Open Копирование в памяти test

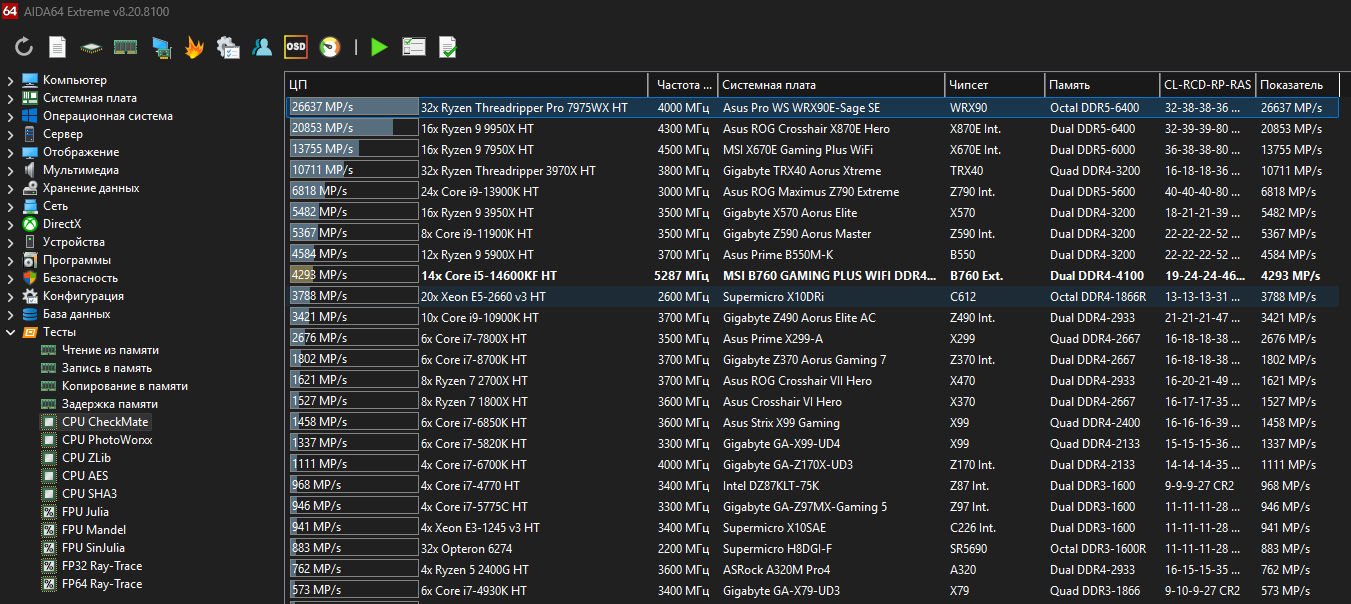125,386
